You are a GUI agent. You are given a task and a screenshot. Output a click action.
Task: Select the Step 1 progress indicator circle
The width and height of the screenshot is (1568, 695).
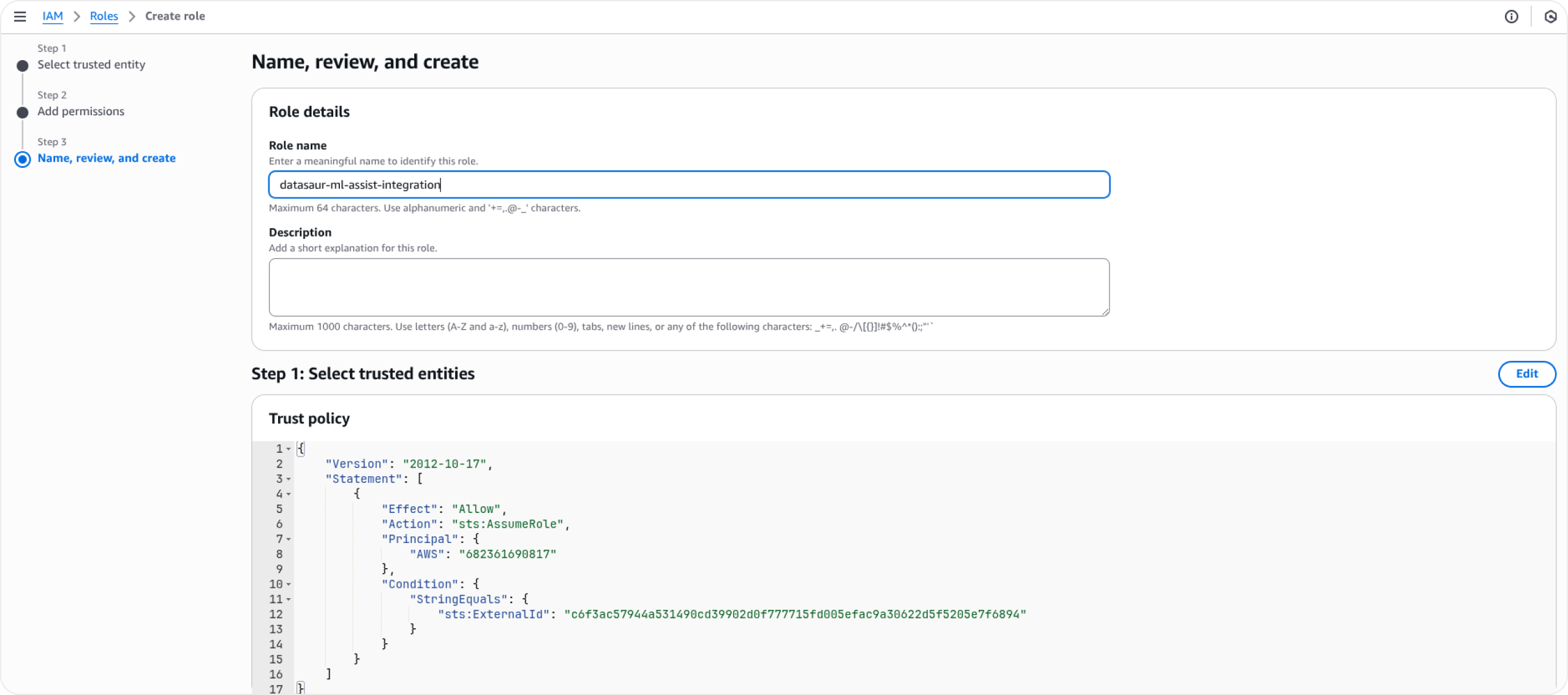pyautogui.click(x=22, y=65)
